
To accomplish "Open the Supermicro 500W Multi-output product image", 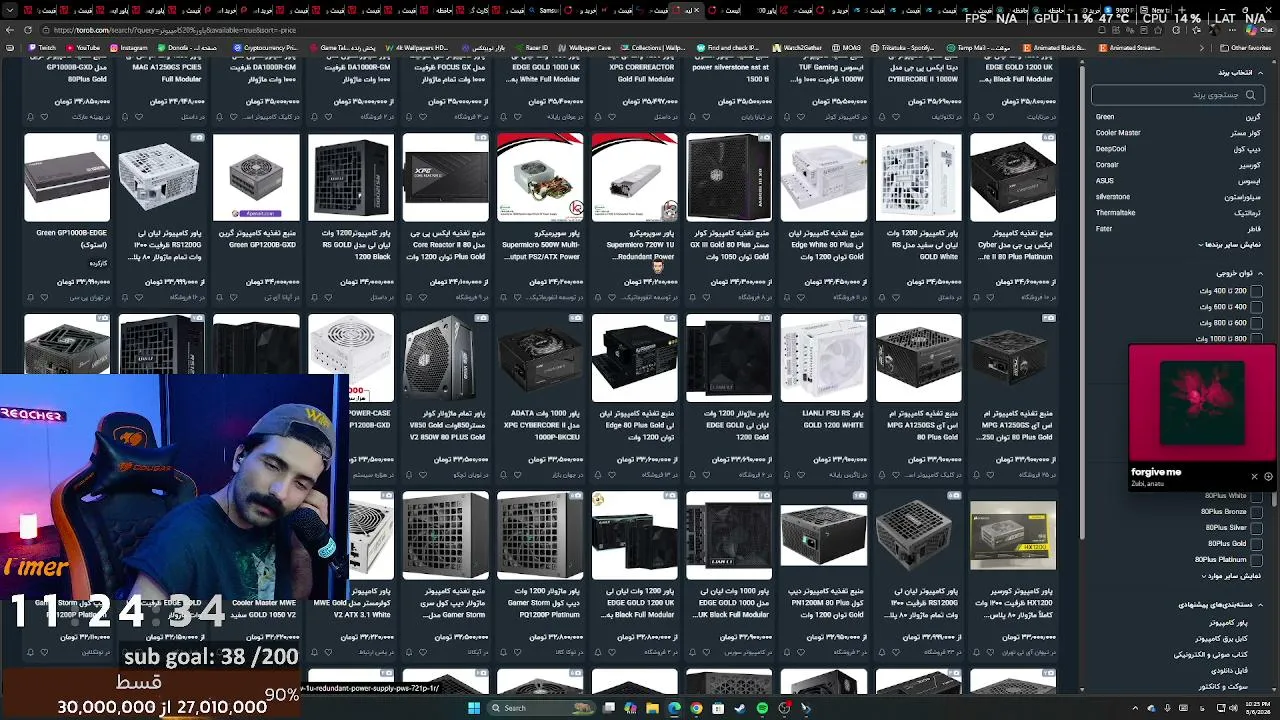I will pos(540,177).
